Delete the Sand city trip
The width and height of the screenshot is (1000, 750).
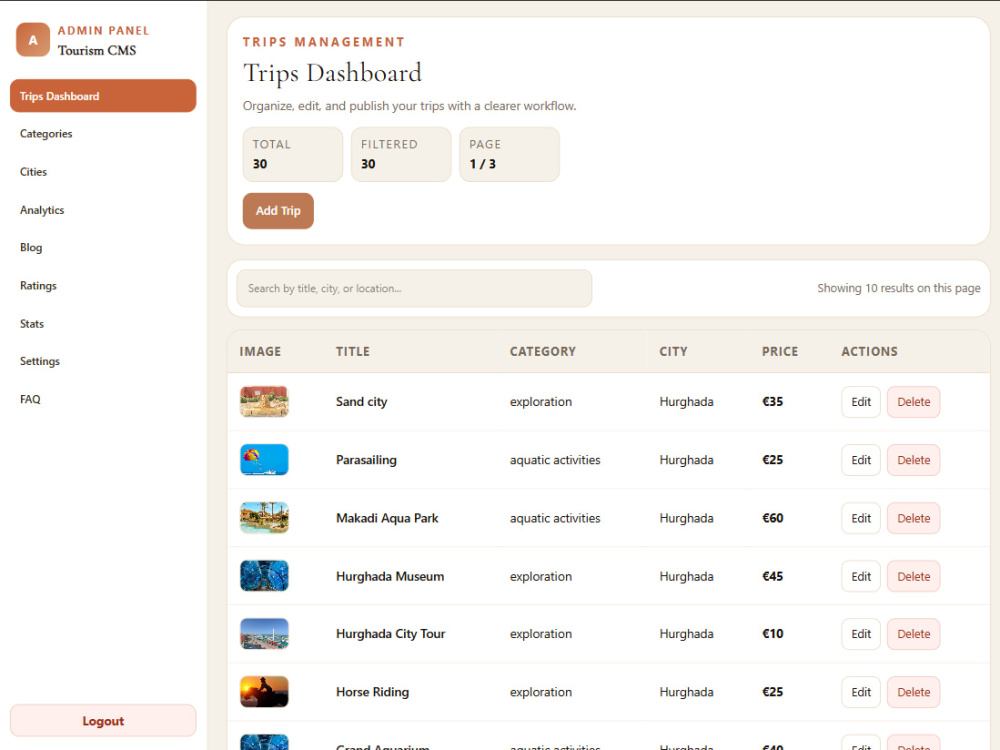(x=913, y=402)
